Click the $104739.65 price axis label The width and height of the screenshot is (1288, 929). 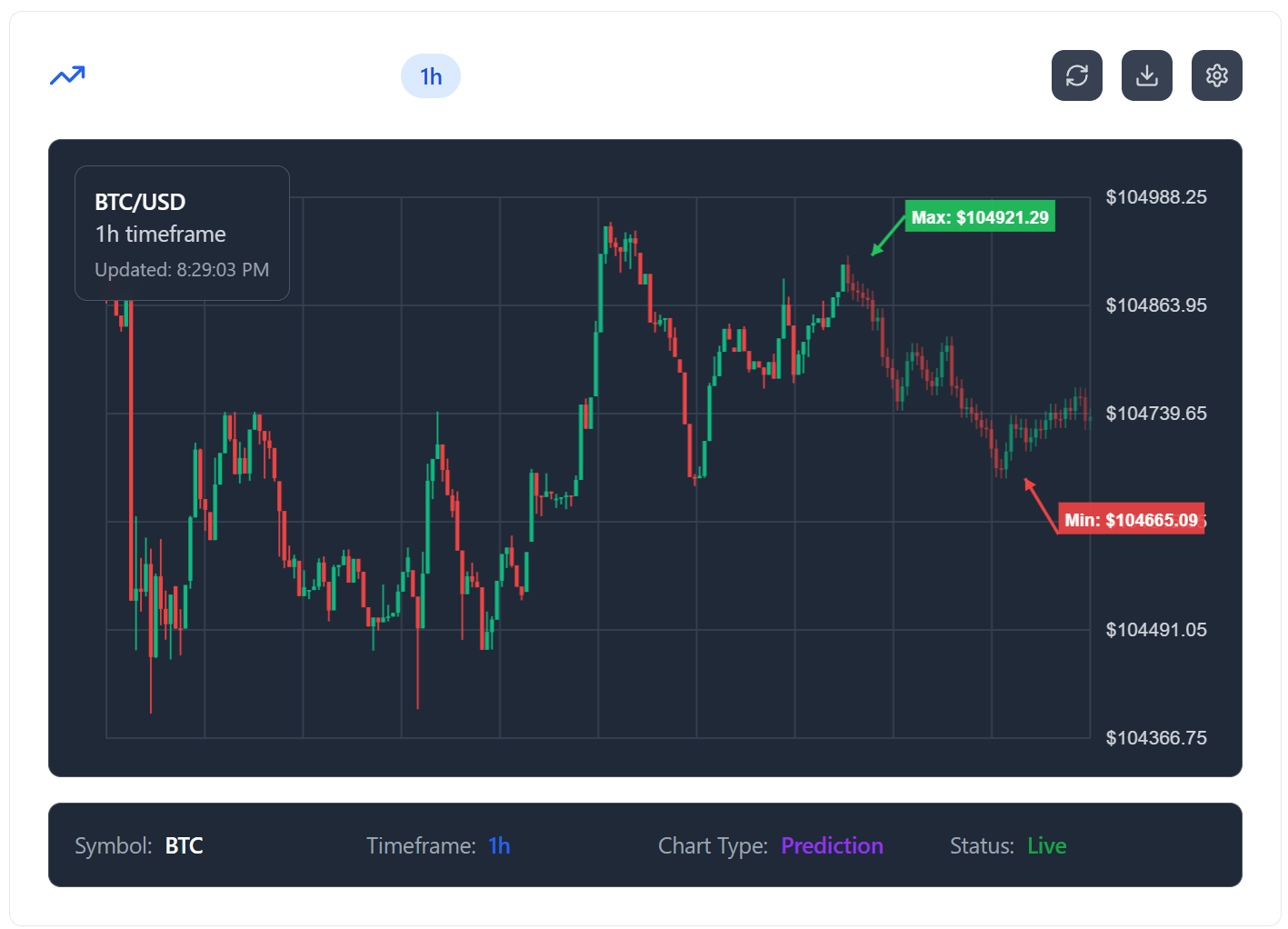1155,414
